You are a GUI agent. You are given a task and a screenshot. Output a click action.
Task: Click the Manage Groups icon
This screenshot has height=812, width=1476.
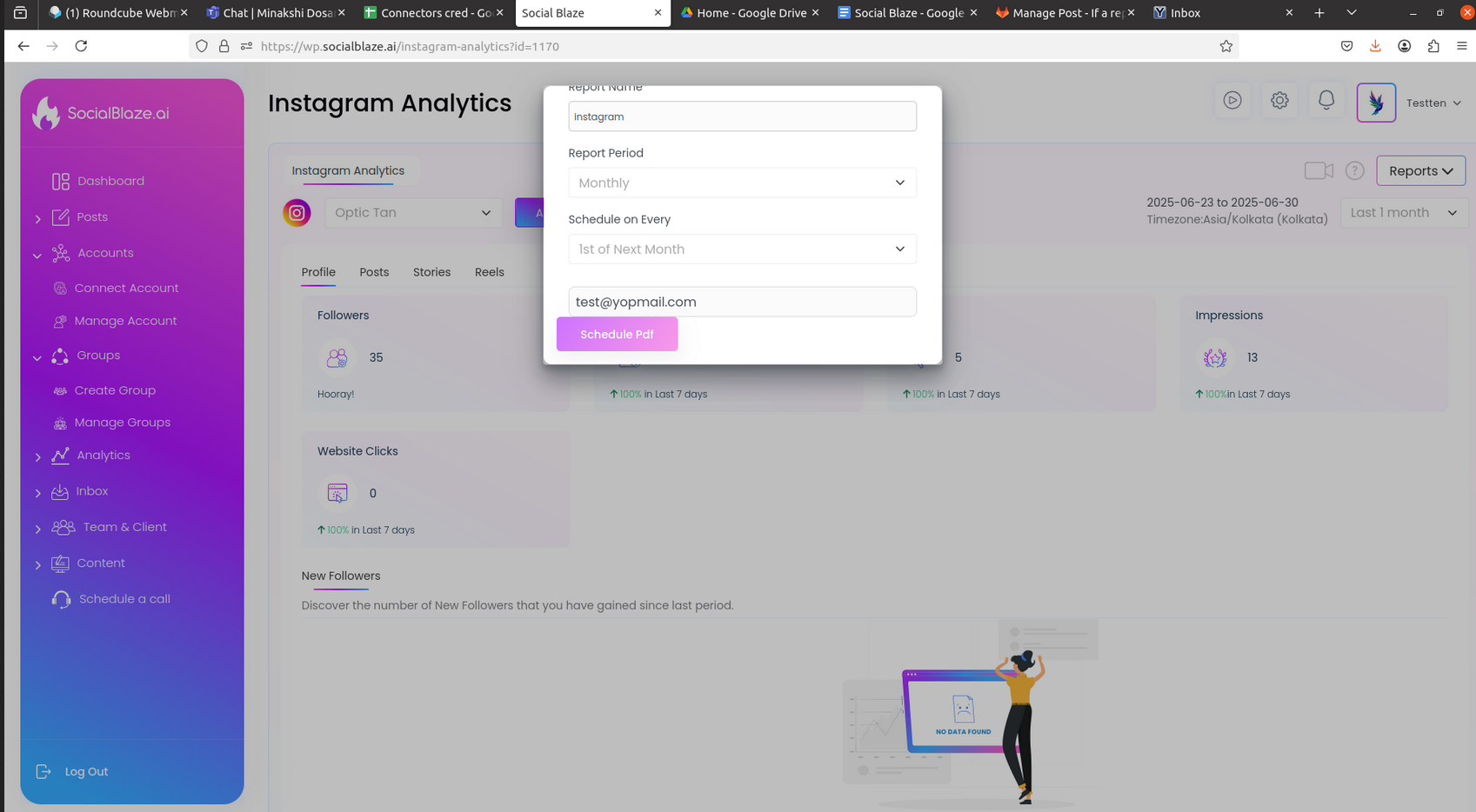[60, 423]
